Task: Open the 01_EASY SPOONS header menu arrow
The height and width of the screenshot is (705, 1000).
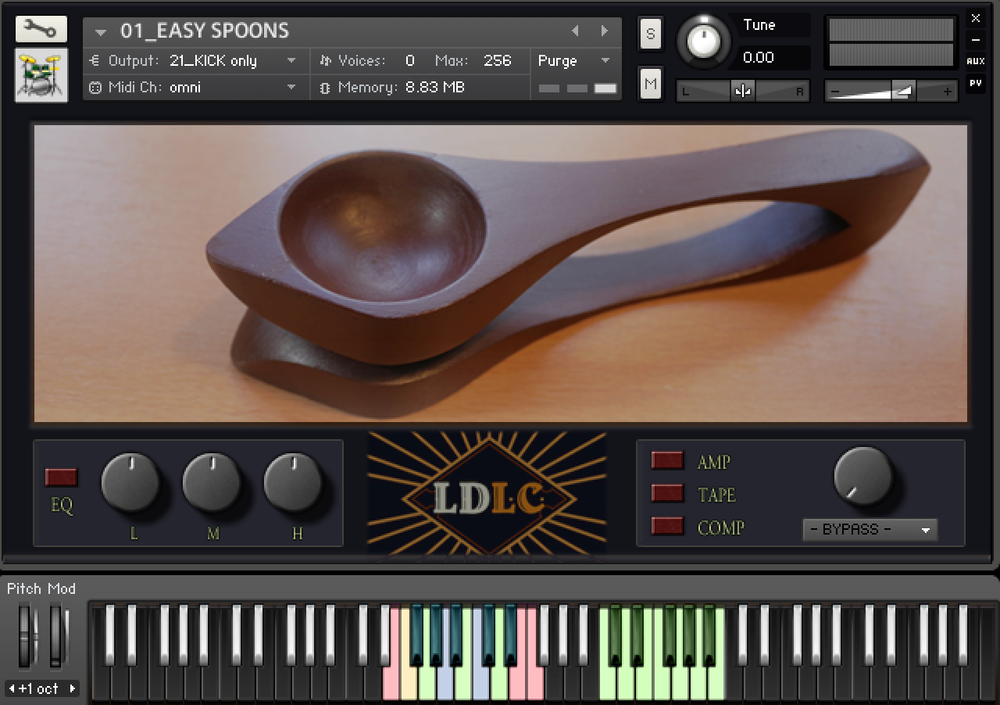Action: [98, 31]
